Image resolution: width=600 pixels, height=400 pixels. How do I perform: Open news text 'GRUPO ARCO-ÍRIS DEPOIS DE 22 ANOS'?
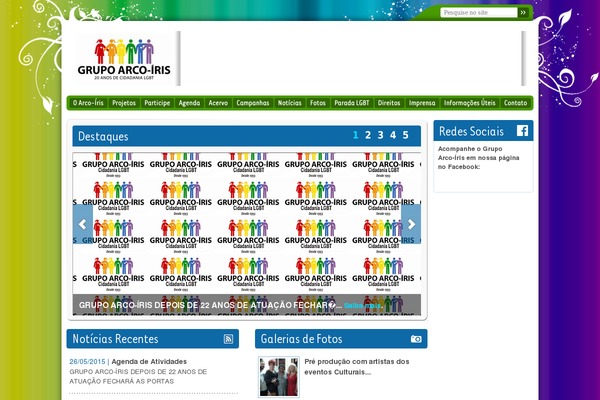point(138,376)
